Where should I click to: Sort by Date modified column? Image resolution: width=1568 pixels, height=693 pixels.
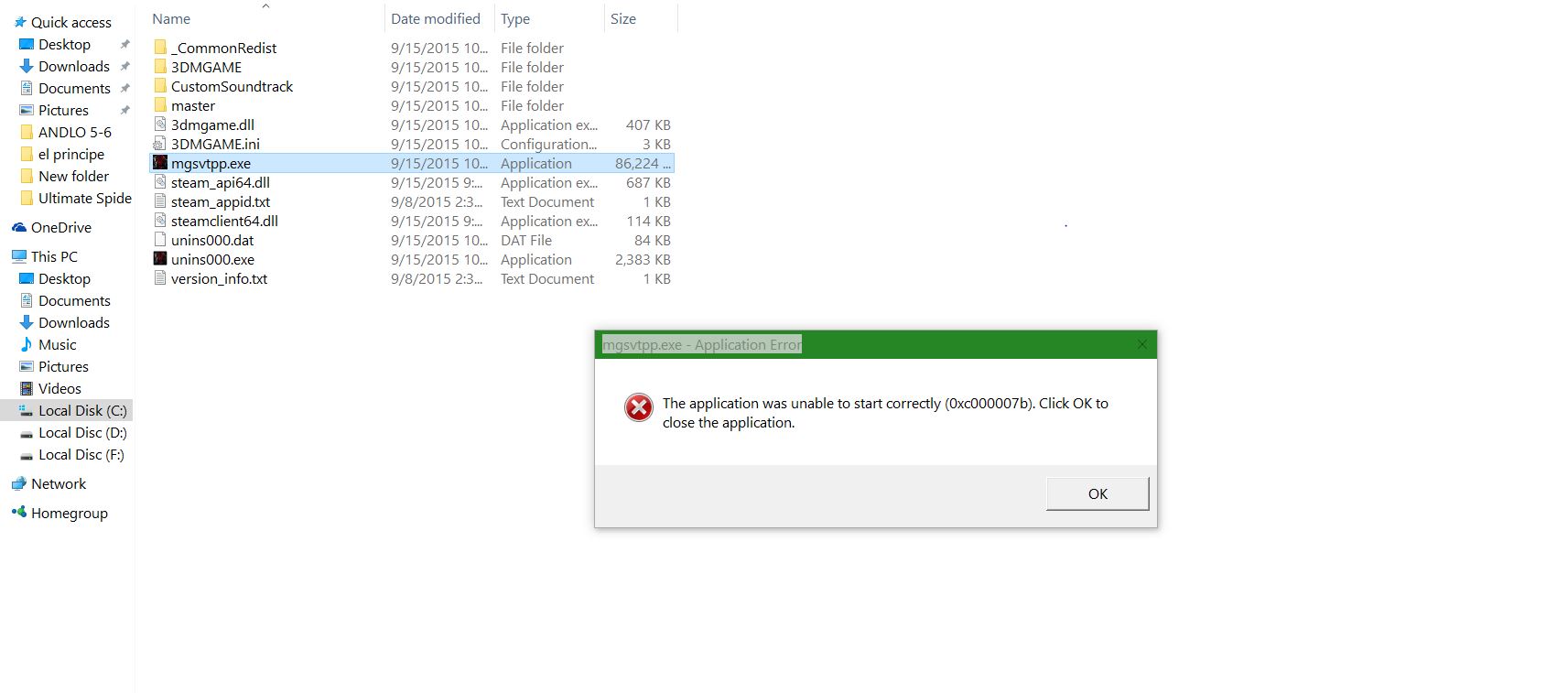point(435,18)
